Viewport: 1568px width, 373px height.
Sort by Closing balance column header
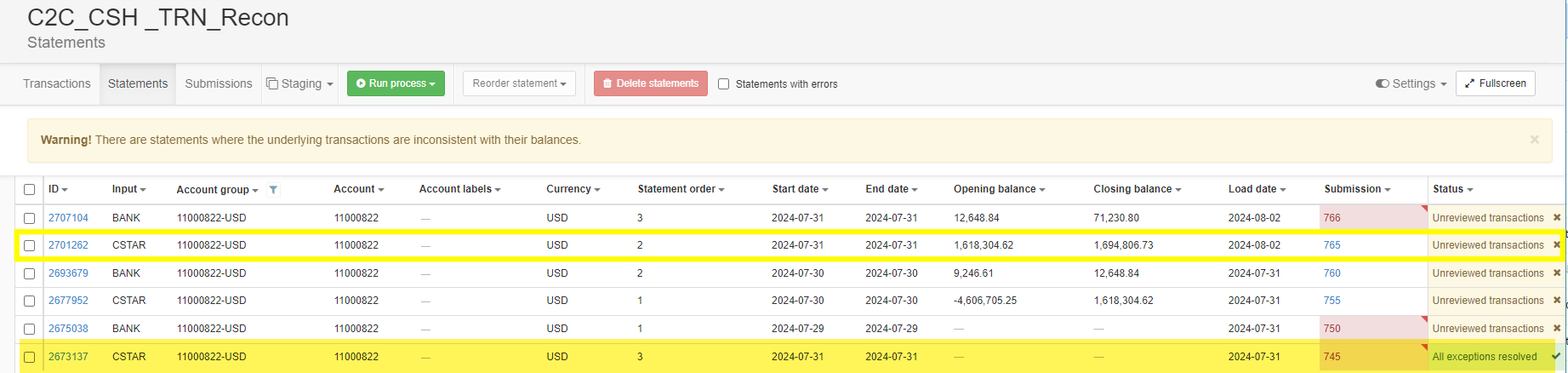tap(1137, 189)
